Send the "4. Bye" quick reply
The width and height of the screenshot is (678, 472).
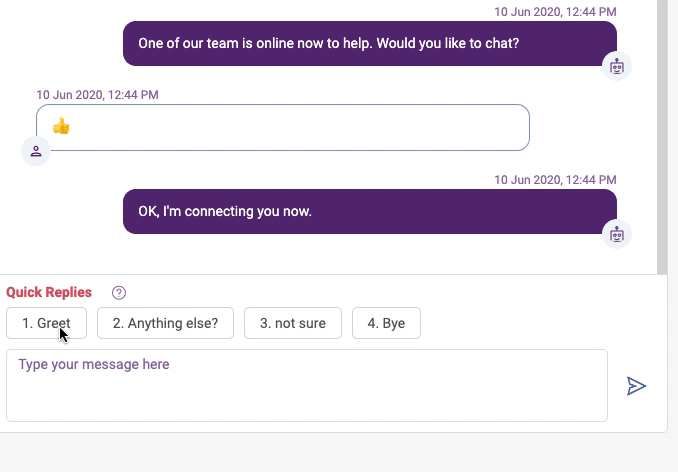(x=386, y=323)
